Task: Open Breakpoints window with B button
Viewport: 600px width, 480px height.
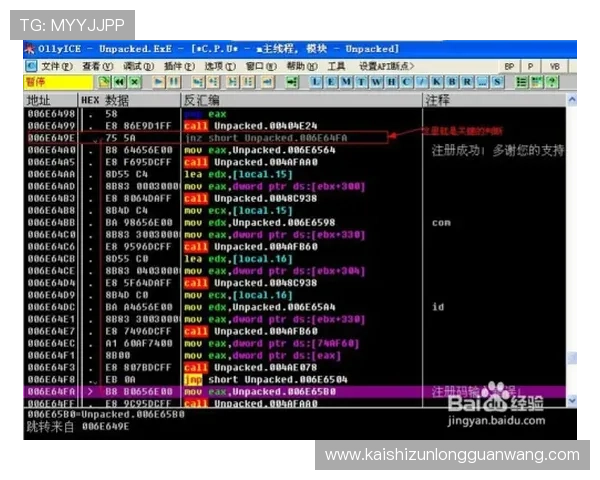Action: click(452, 82)
